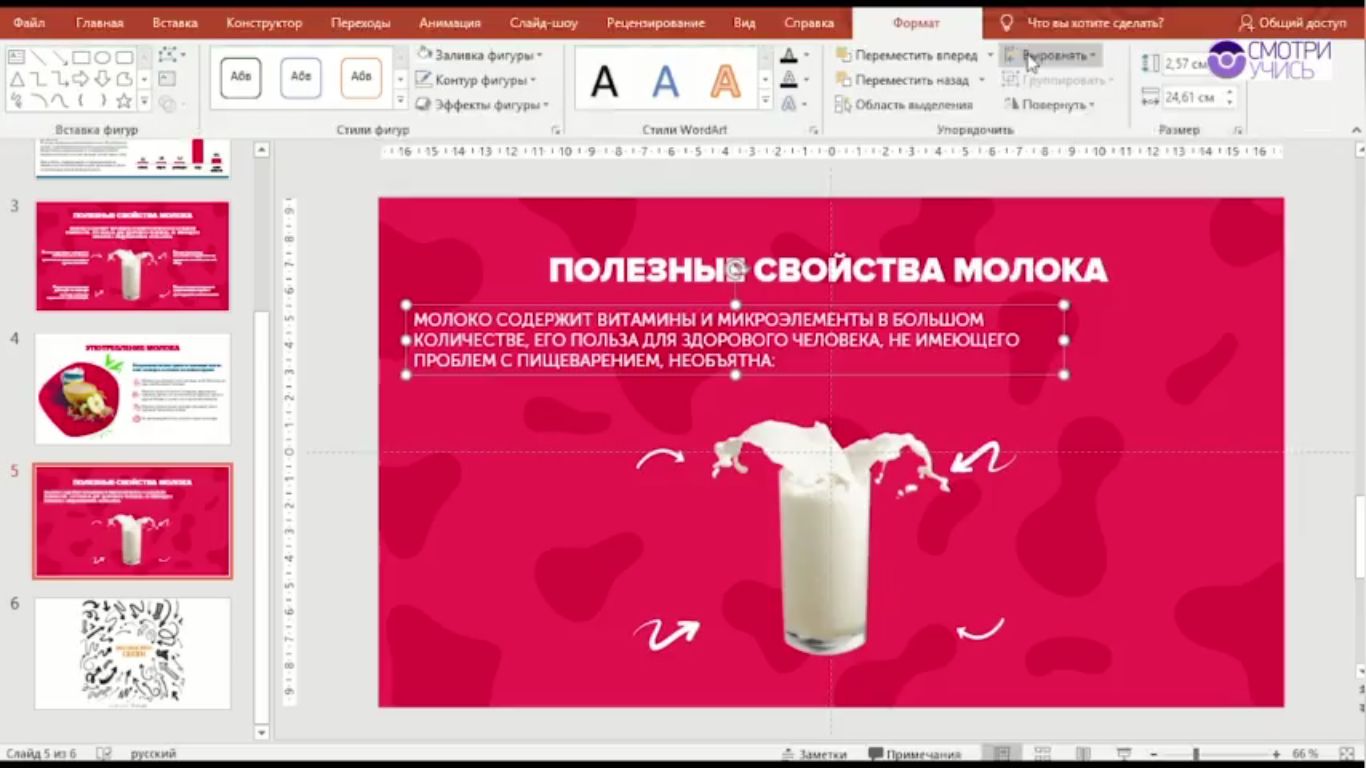Apply the blue outline shape style
This screenshot has height=768, width=1366.
(x=301, y=77)
